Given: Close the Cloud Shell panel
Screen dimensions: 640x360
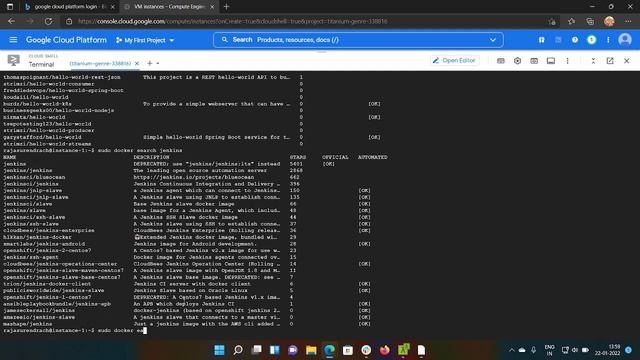Looking at the screenshot, I should click(x=627, y=61).
